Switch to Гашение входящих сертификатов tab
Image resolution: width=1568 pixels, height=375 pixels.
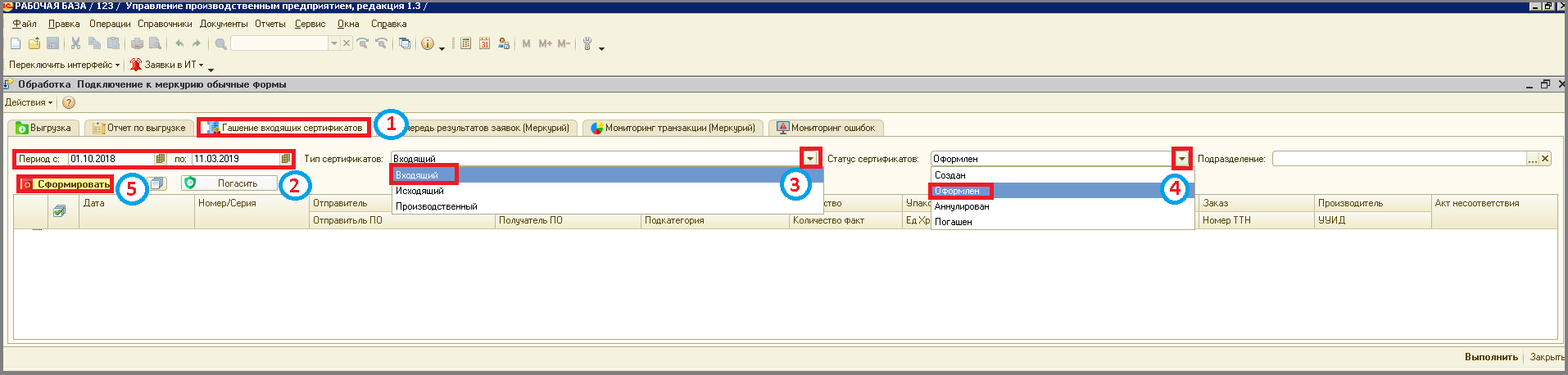click(283, 128)
